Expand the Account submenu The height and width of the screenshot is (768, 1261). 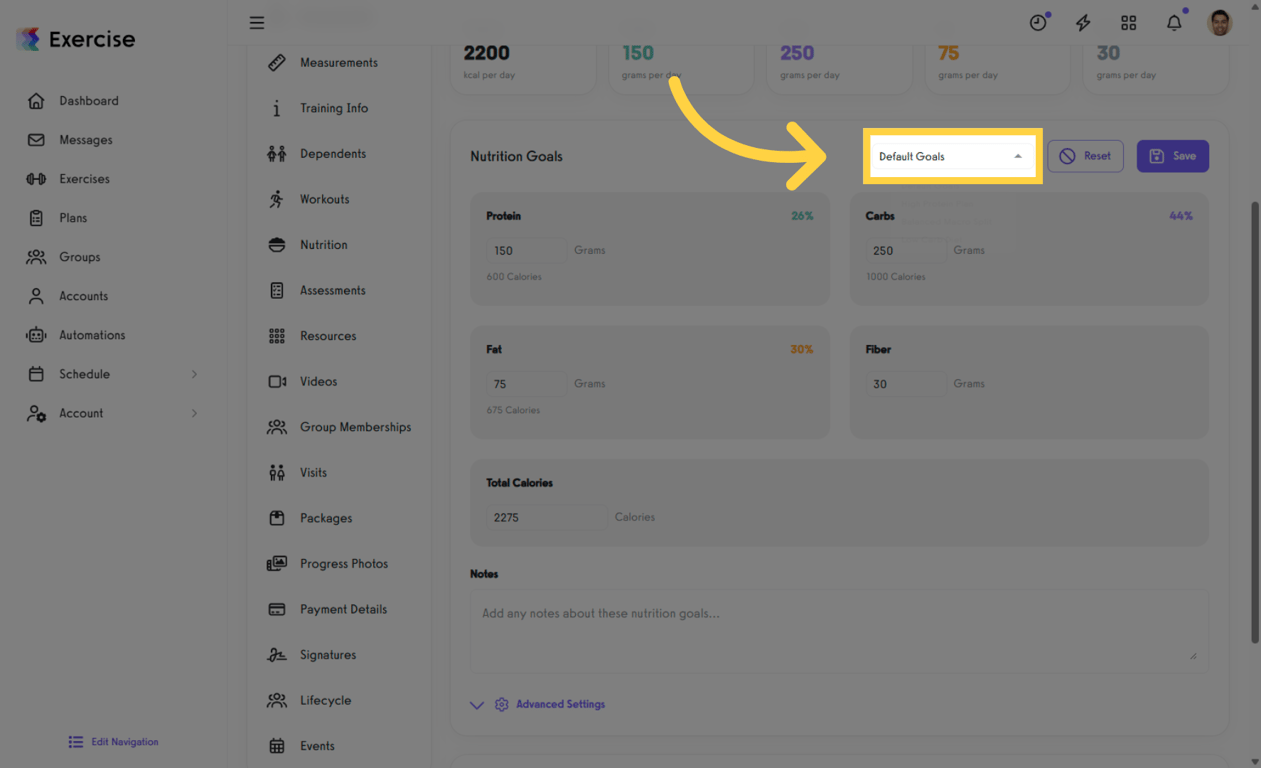click(x=194, y=413)
